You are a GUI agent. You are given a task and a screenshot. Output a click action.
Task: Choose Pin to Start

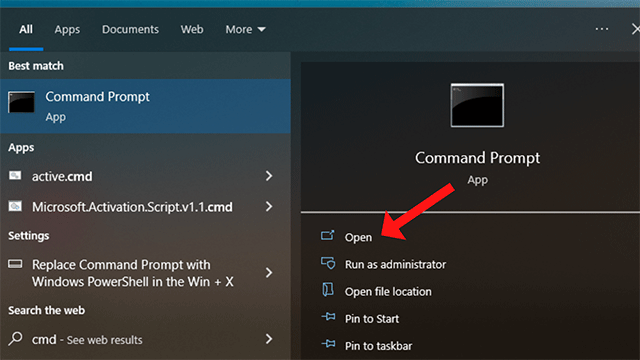coord(372,319)
